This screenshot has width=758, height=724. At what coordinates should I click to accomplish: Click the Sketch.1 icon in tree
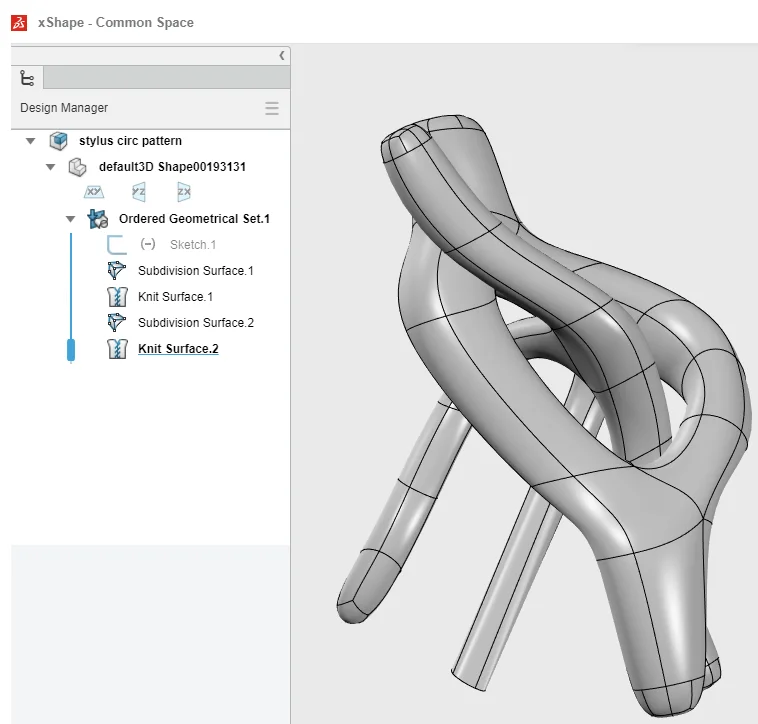(x=117, y=245)
